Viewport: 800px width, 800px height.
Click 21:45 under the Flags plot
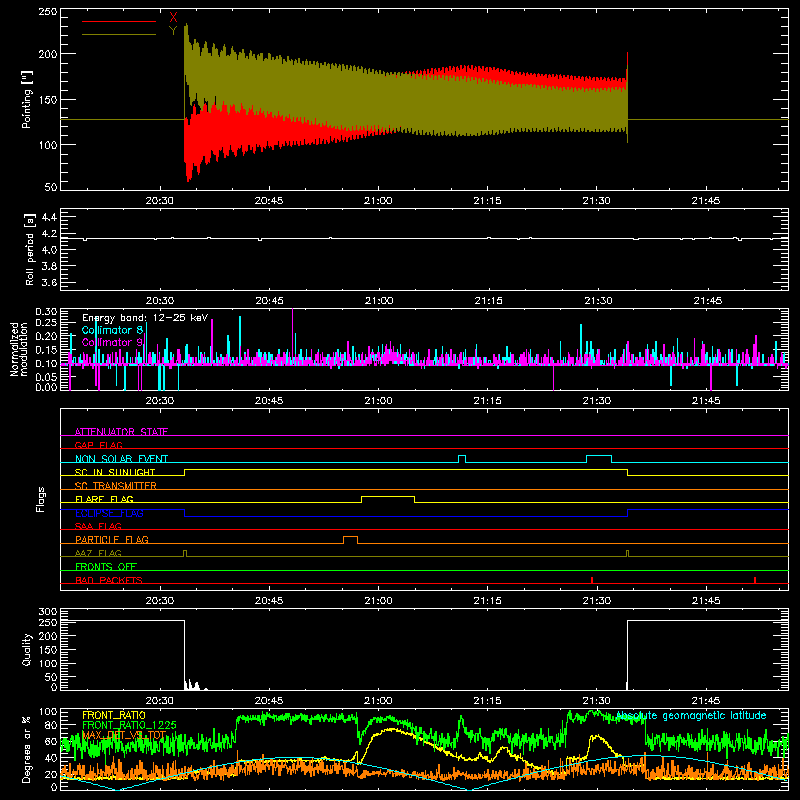[x=706, y=601]
